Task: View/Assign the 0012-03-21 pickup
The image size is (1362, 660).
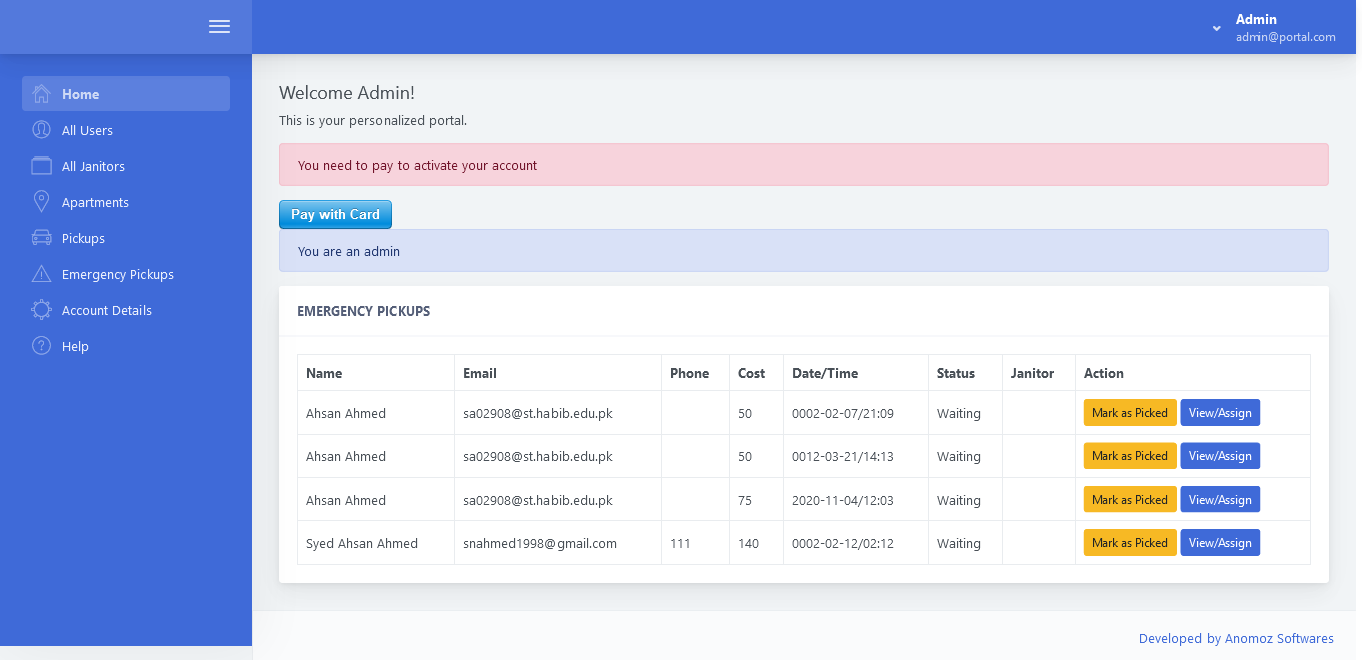Action: [x=1219, y=456]
